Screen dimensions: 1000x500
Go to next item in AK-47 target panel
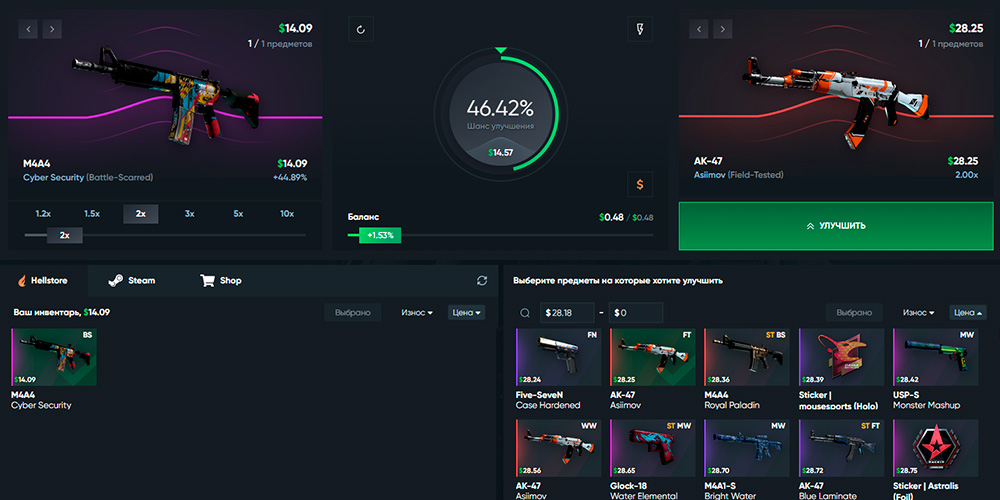click(x=723, y=29)
